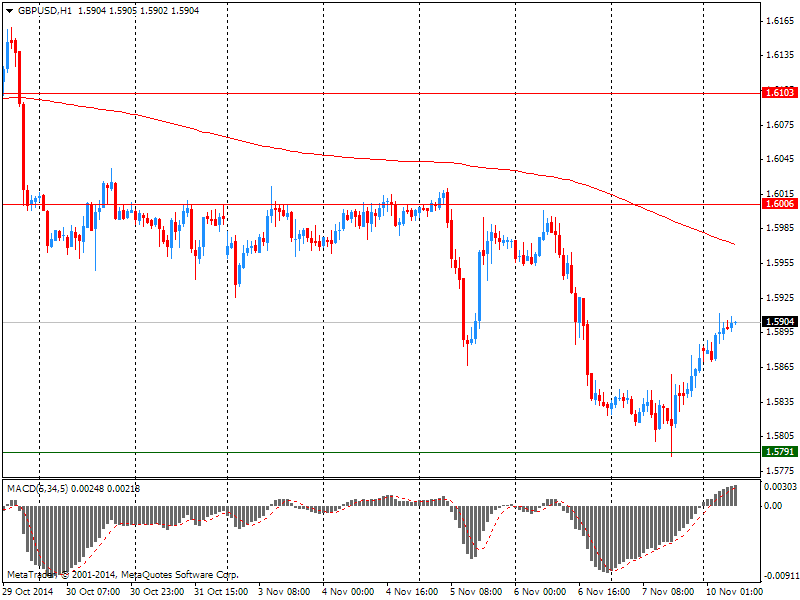Click the 29 Oct 2014 time label
Image resolution: width=800 pixels, height=600 pixels.
tap(29, 591)
